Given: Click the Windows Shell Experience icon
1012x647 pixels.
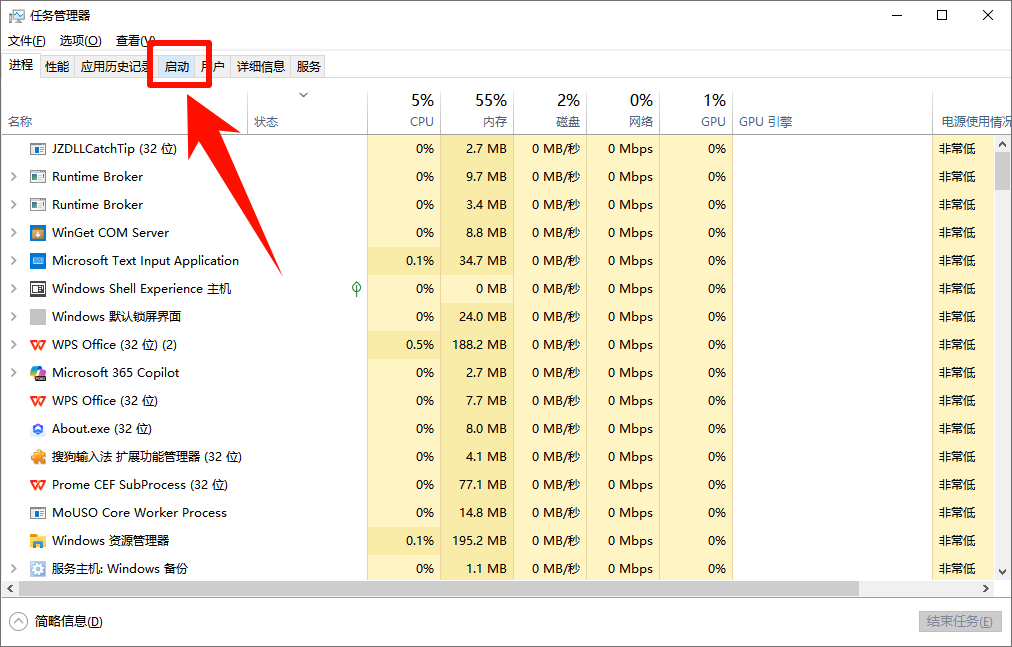Looking at the screenshot, I should [x=38, y=289].
